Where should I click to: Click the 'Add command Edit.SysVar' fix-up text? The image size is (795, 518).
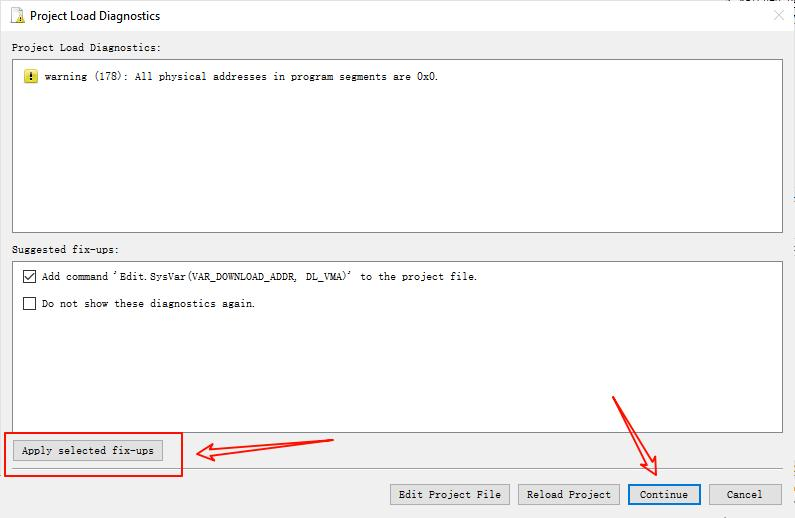coord(259,277)
